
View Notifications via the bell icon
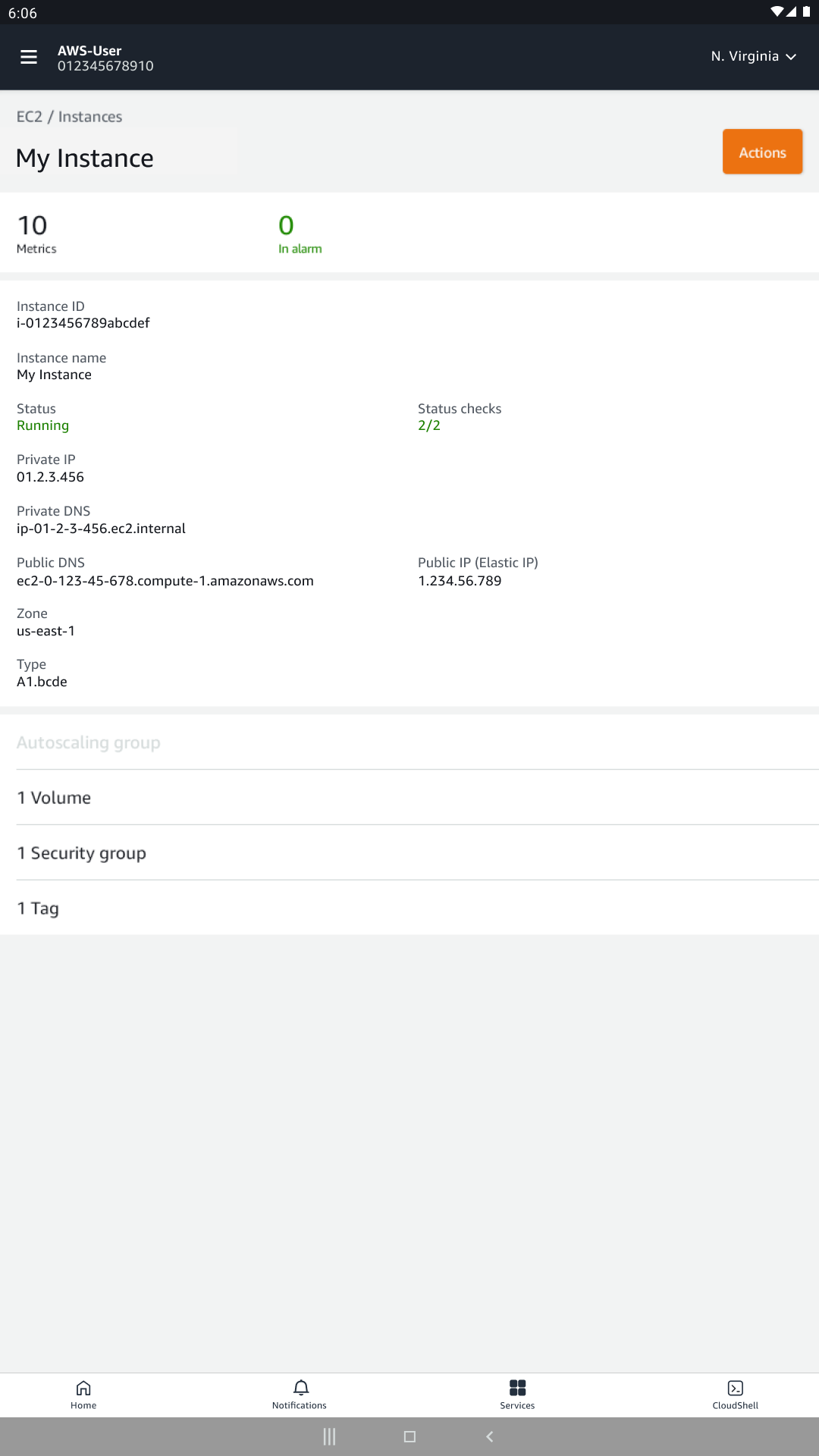(300, 1394)
